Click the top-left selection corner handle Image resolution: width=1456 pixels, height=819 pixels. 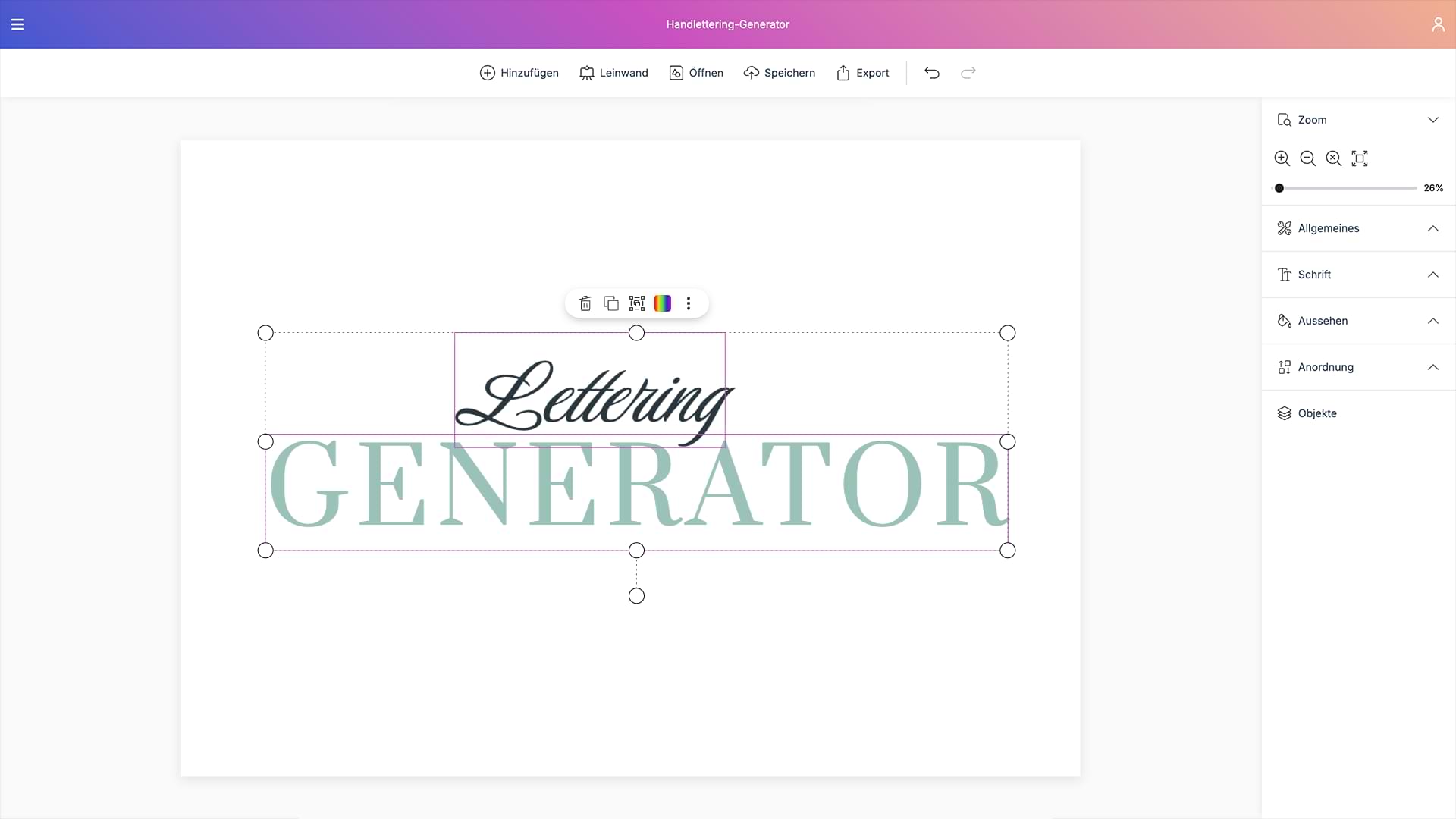(265, 333)
